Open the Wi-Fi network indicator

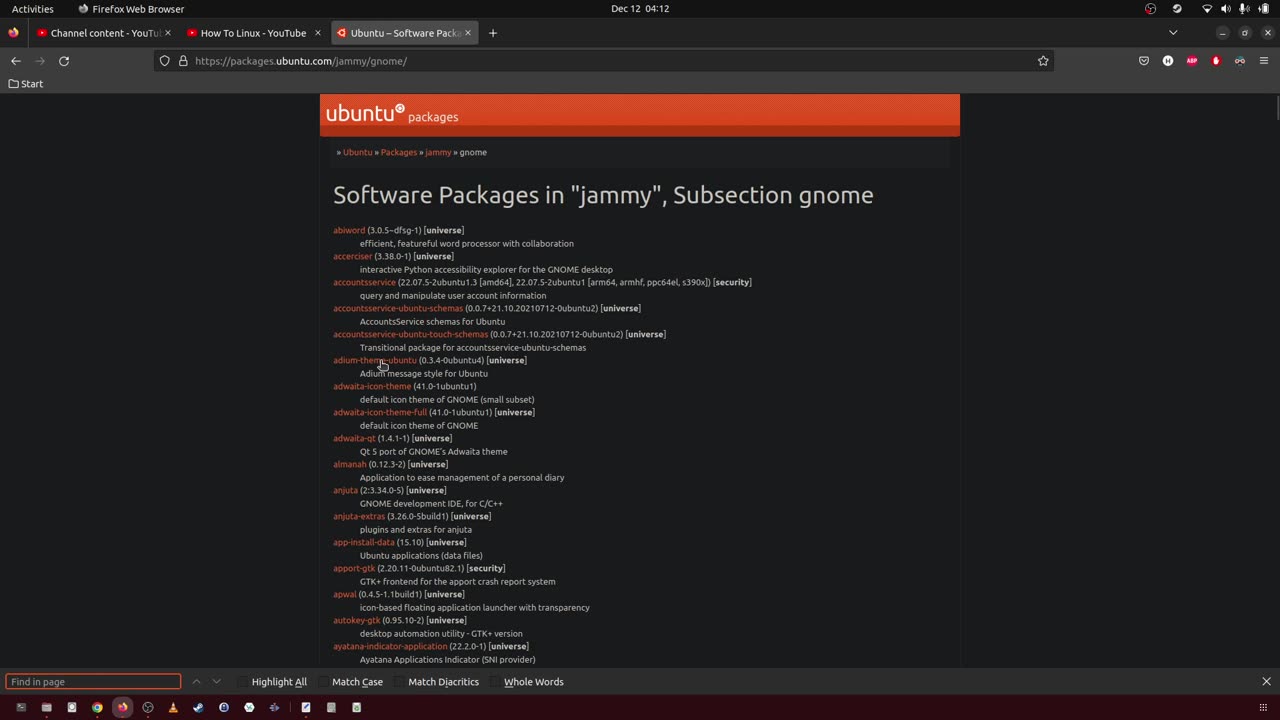pos(1207,9)
